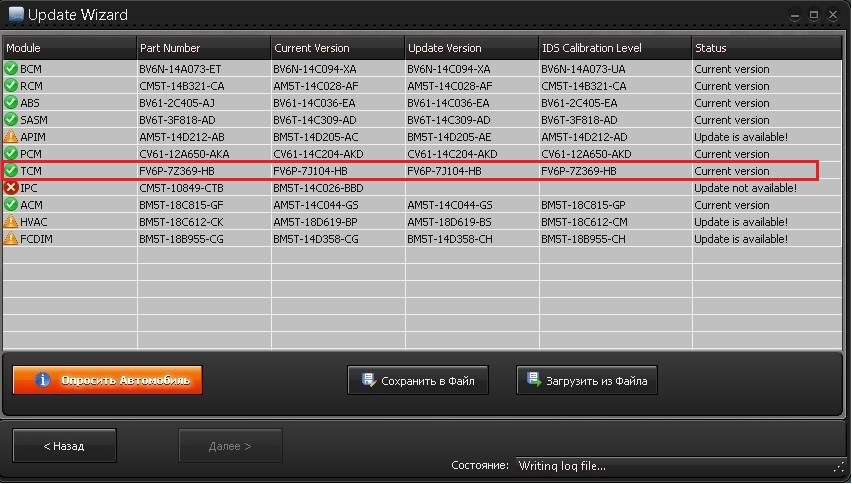Screen dimensions: 852x484
Task: Click the Status column header
Action: point(767,48)
